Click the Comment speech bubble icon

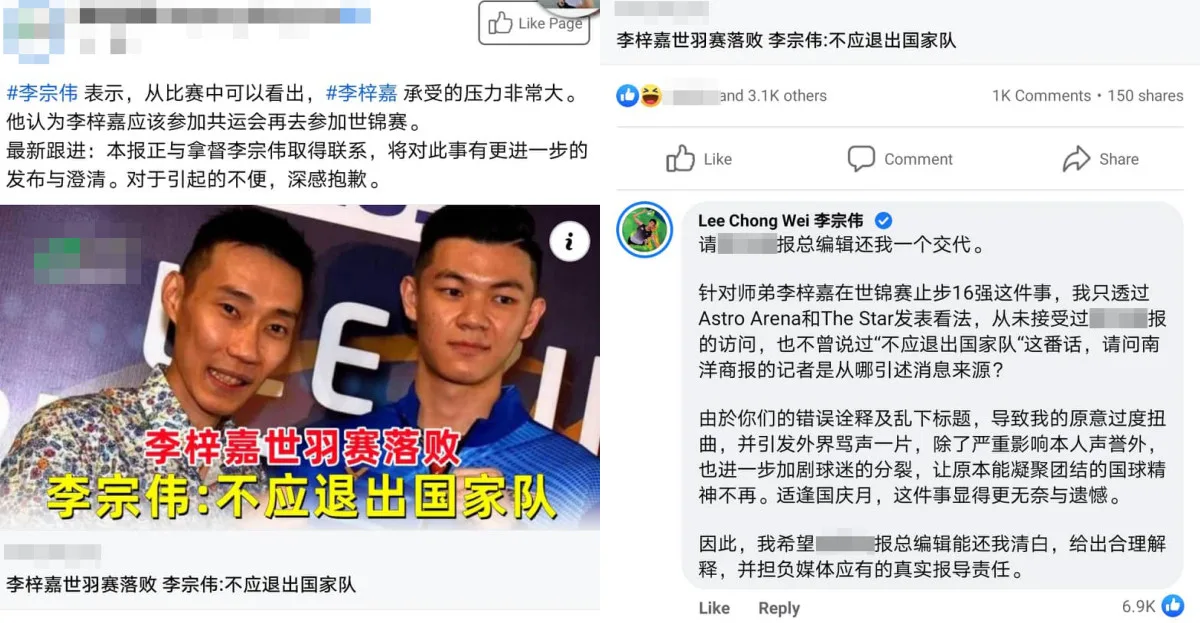click(x=861, y=159)
